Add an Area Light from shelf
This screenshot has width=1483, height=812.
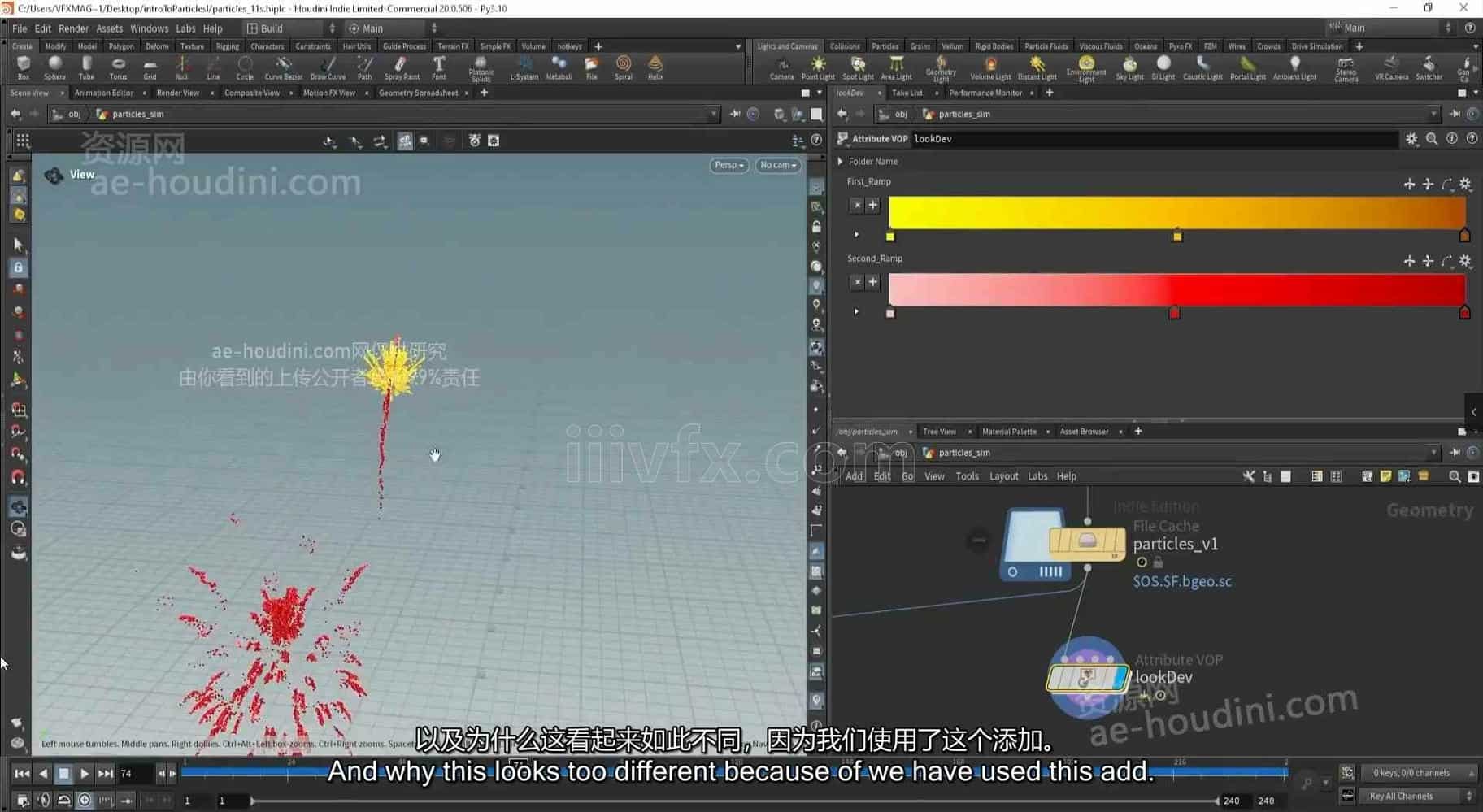896,68
